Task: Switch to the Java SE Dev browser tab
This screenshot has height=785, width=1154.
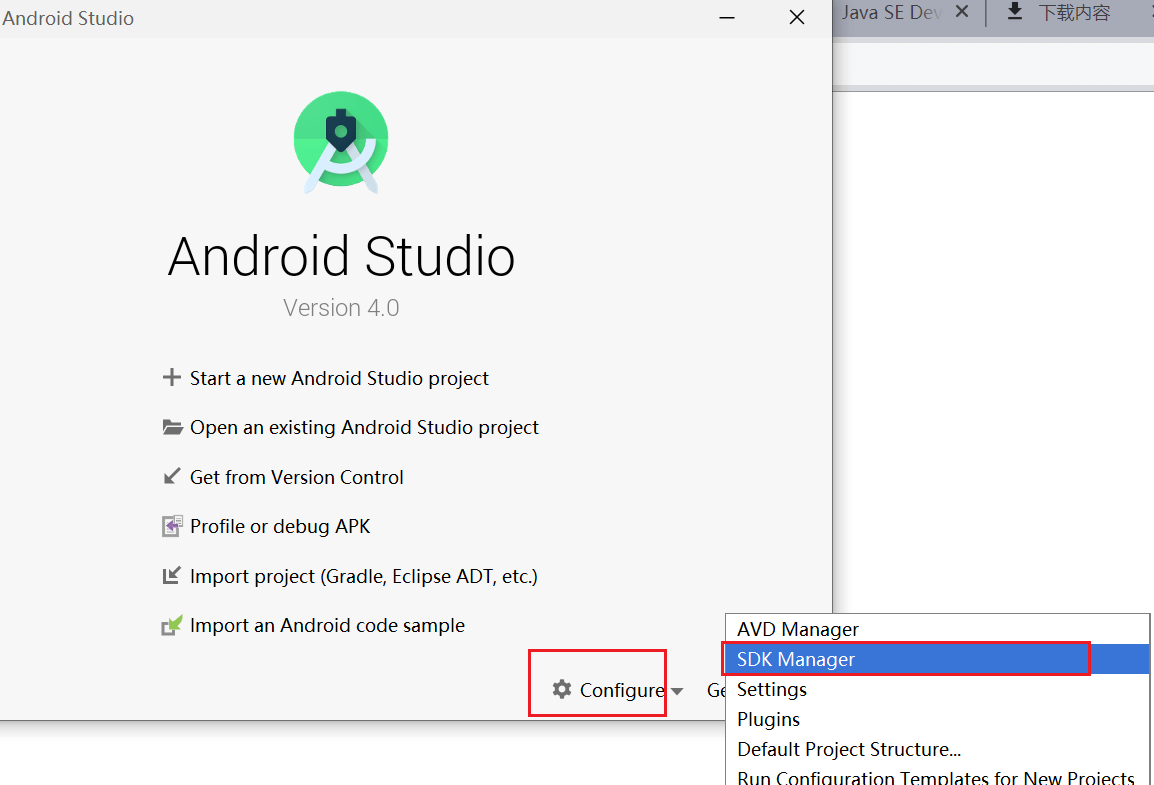Action: coord(892,13)
